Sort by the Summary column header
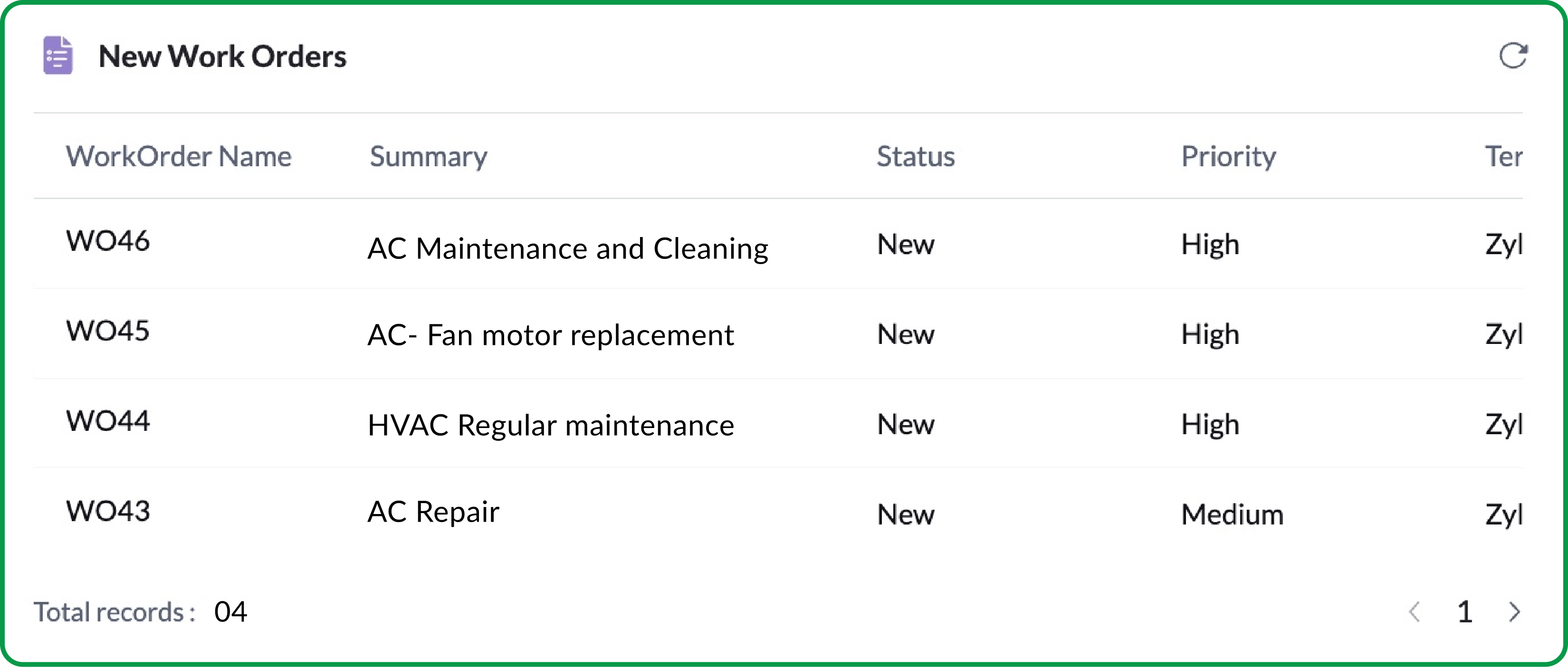The image size is (1568, 667). [429, 156]
